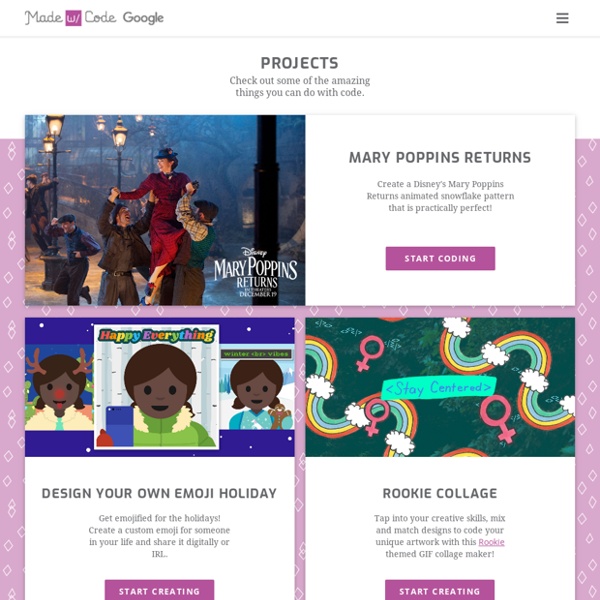
Task: Click START CREATING under Emoji Holiday
Action: (x=160, y=590)
